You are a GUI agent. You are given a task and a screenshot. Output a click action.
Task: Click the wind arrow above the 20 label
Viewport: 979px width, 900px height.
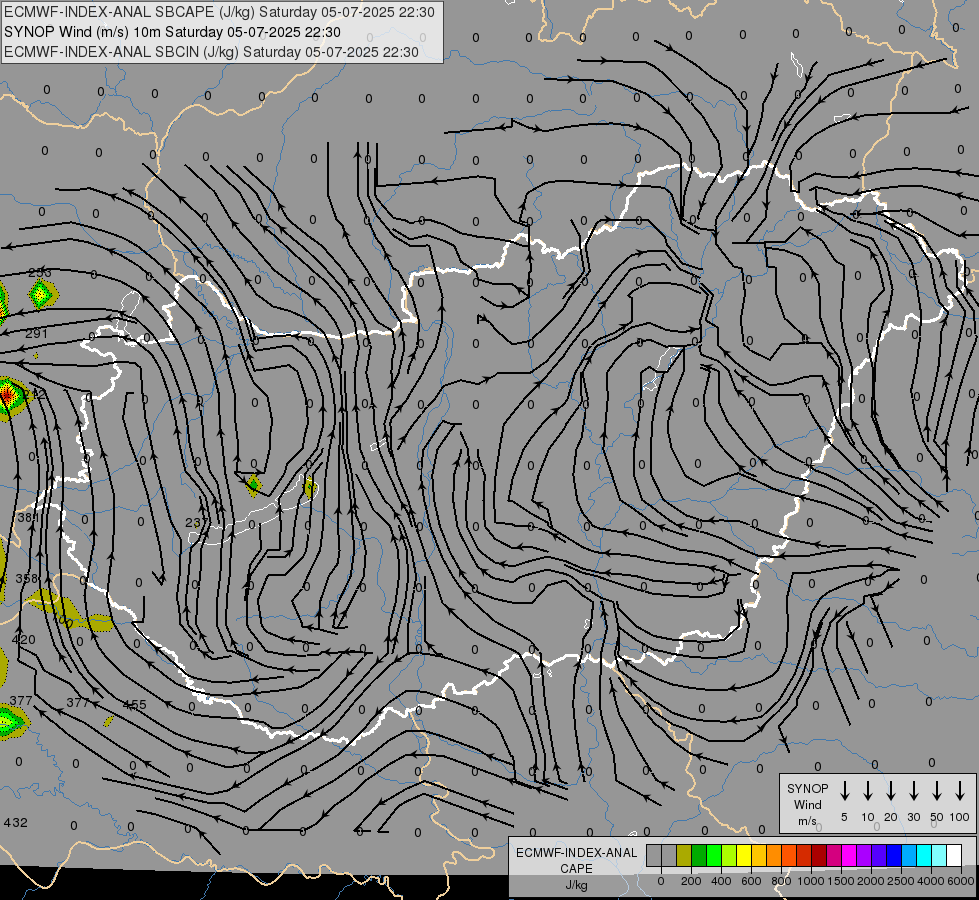coord(891,790)
